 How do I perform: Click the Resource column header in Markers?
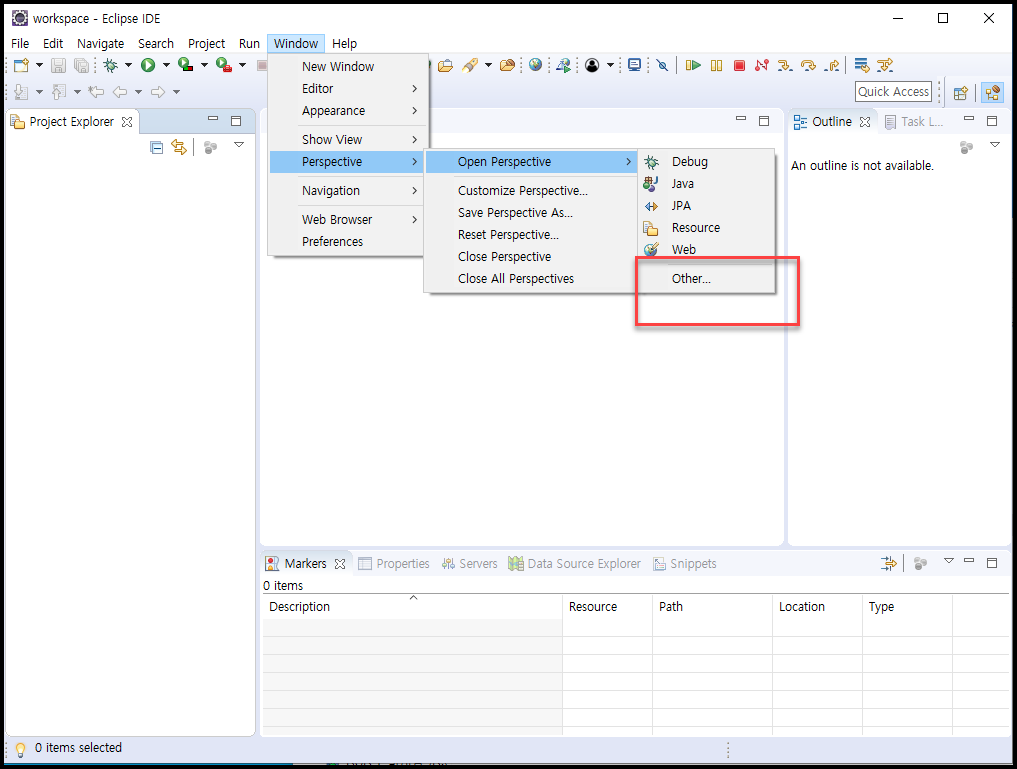608,607
